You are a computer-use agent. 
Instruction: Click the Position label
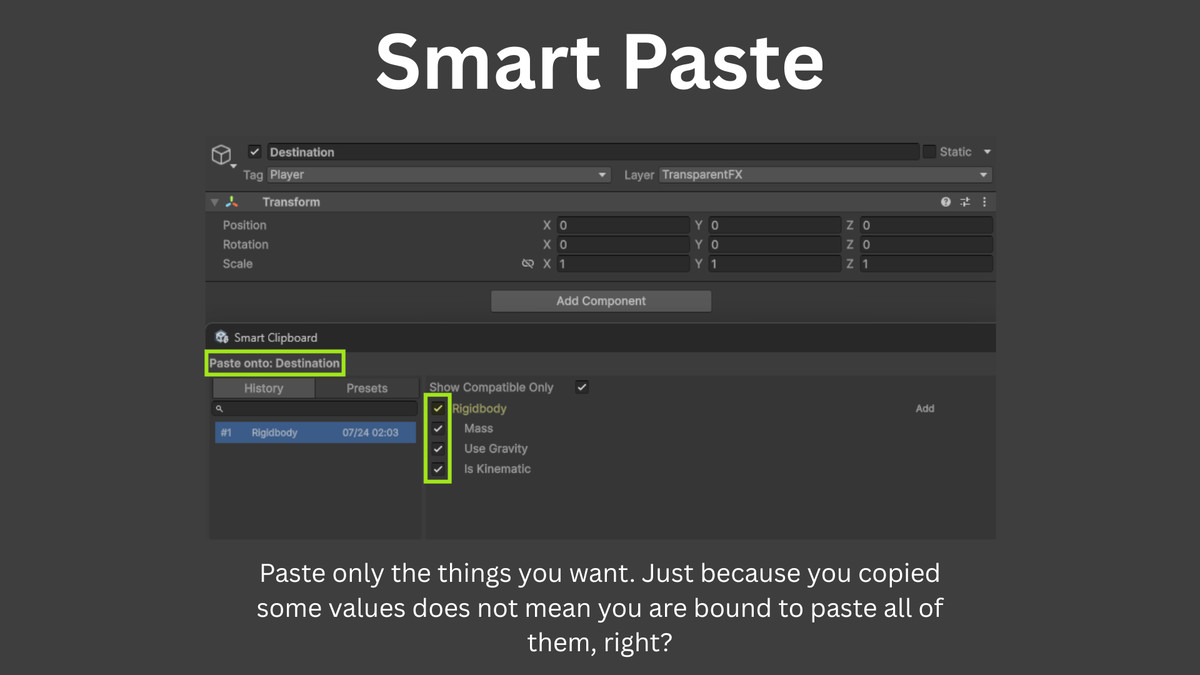pos(244,226)
